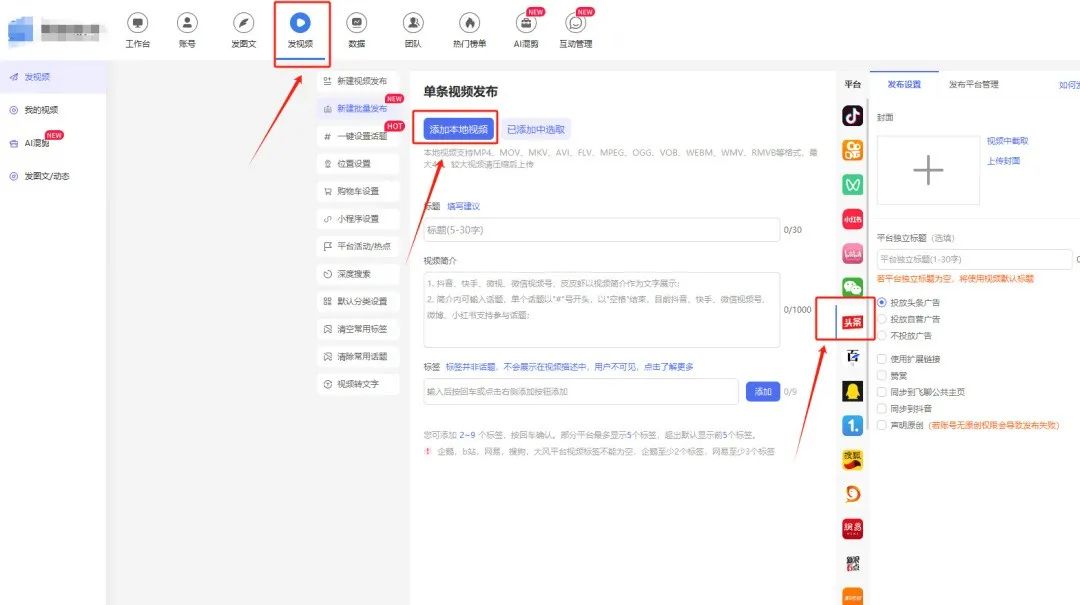Select the 头条 platform icon
Image resolution: width=1080 pixels, height=605 pixels.
tap(853, 322)
